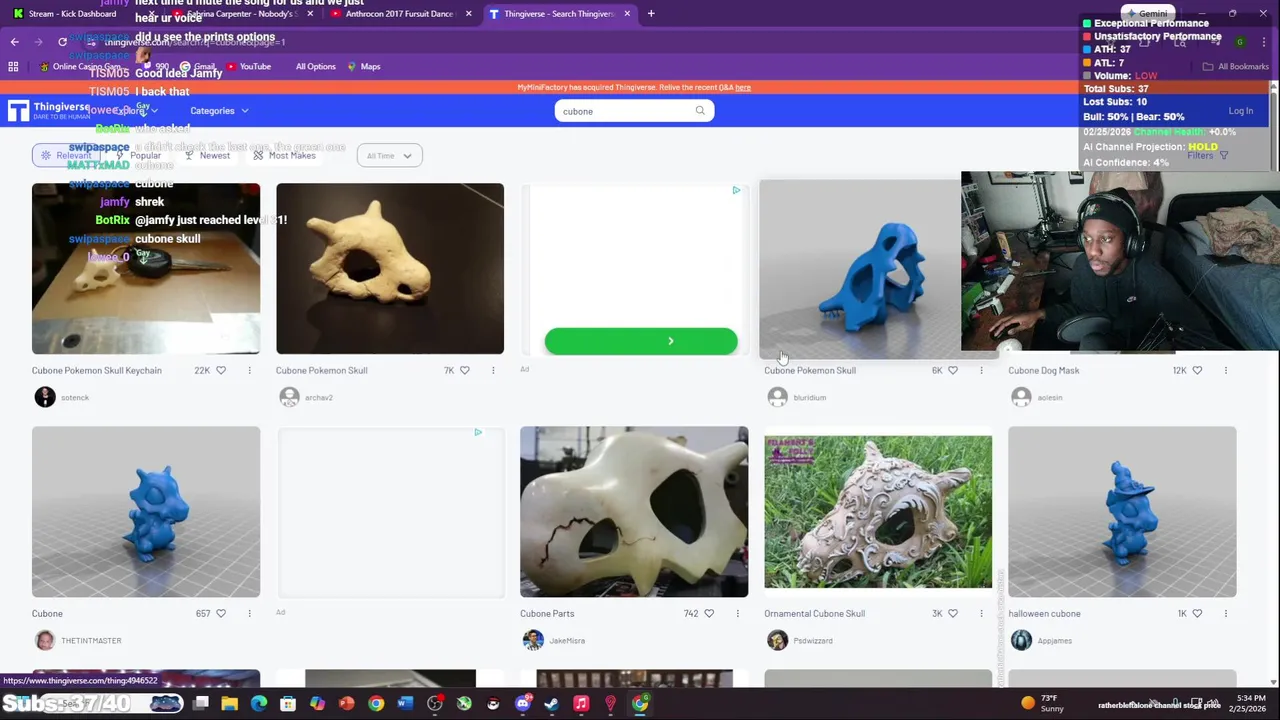Like archav2's Cubone Pokemon Skull with heart
The image size is (1280, 720).
click(x=465, y=370)
